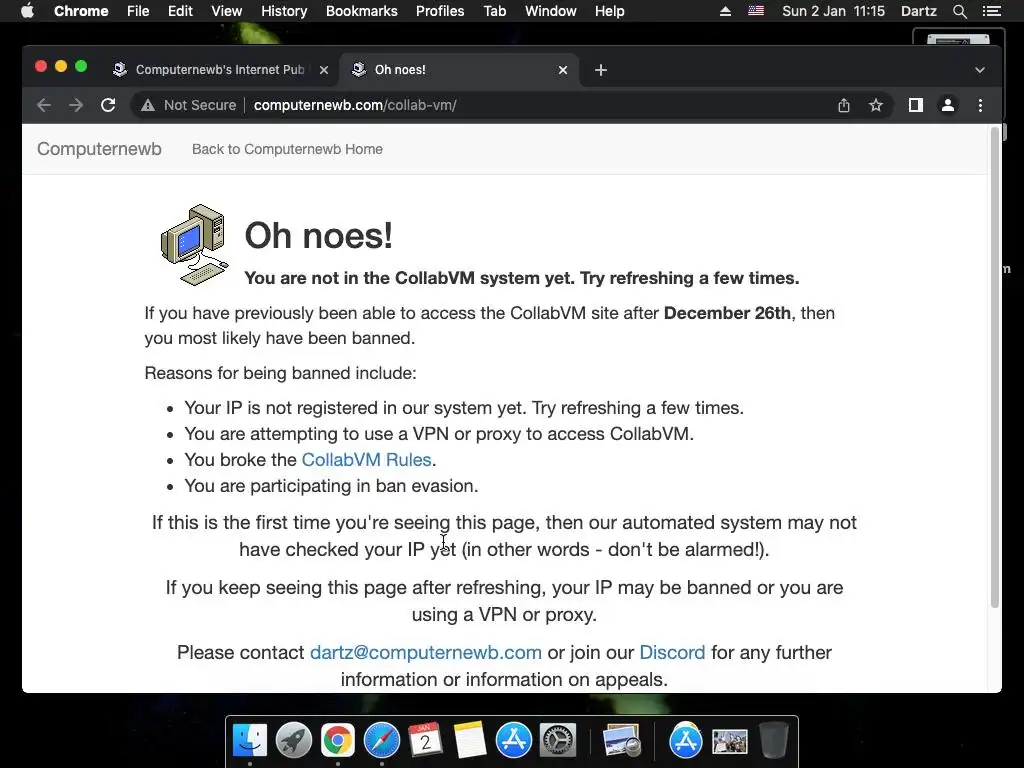This screenshot has width=1024, height=768.
Task: Open the Chrome application menu
Action: 81,11
